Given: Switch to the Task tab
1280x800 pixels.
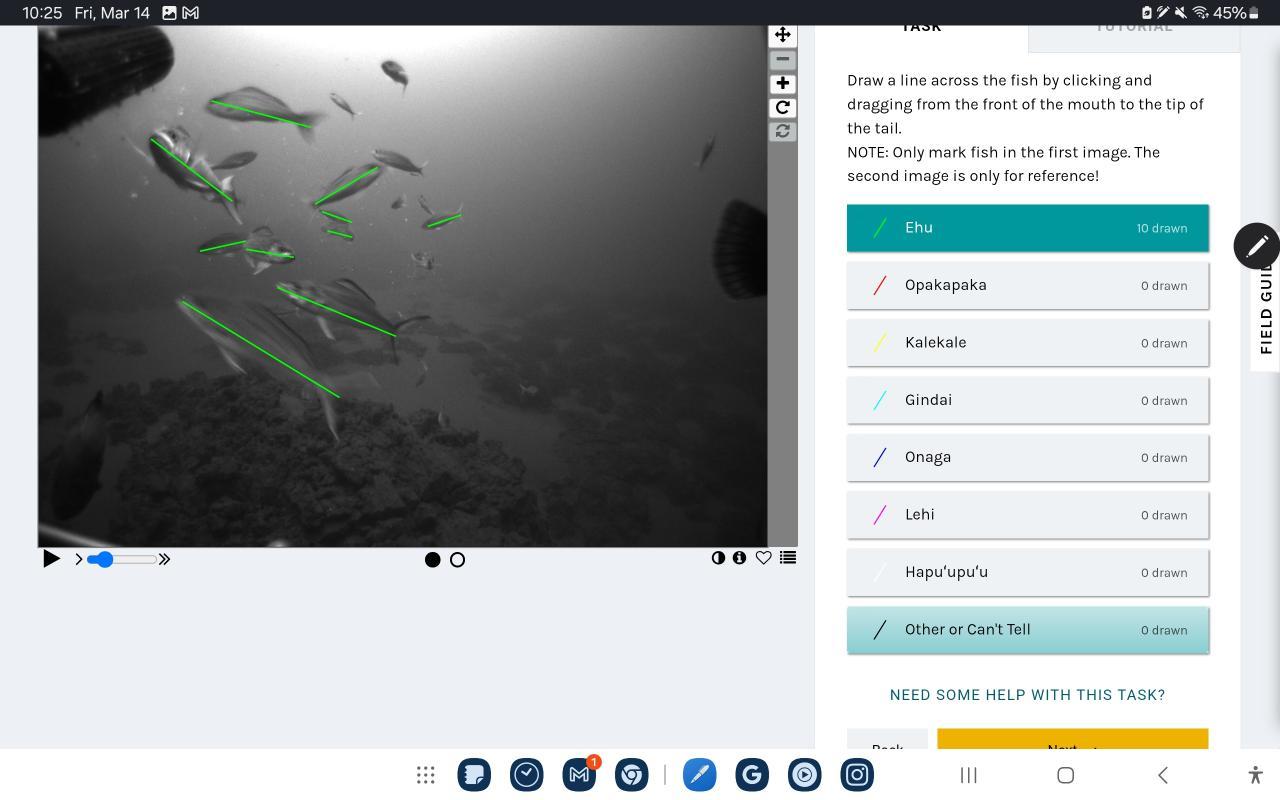Looking at the screenshot, I should (921, 38).
